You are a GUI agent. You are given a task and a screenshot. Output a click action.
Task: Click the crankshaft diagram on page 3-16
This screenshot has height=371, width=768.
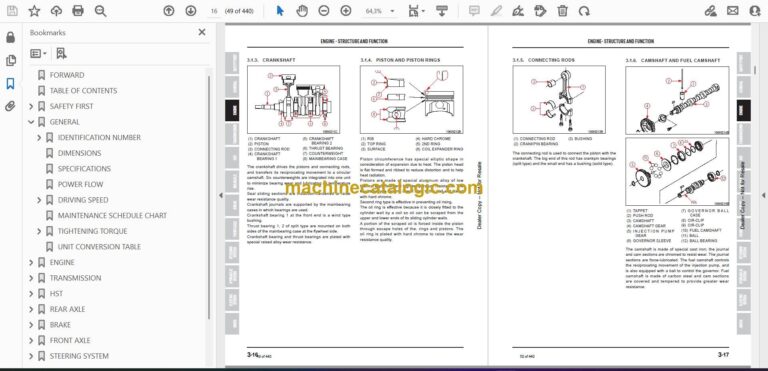(293, 100)
